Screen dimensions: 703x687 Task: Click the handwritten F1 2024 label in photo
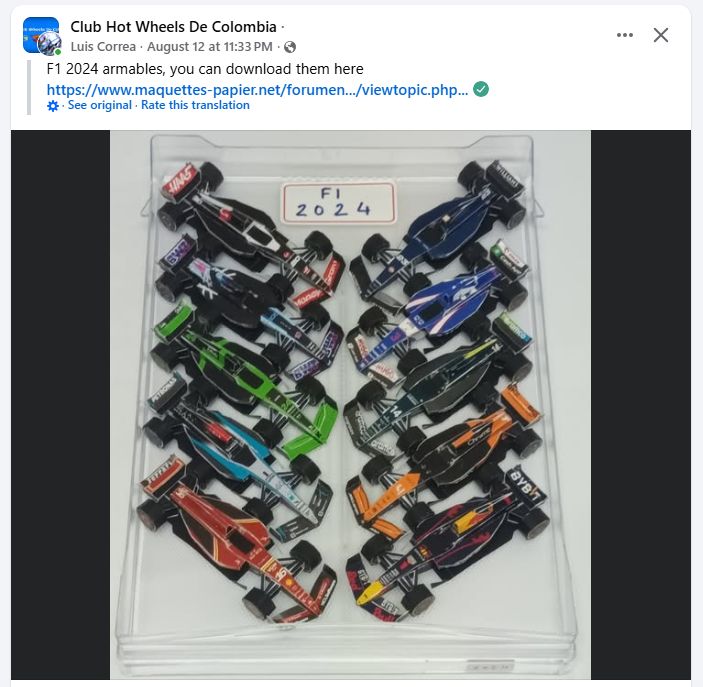(x=338, y=203)
